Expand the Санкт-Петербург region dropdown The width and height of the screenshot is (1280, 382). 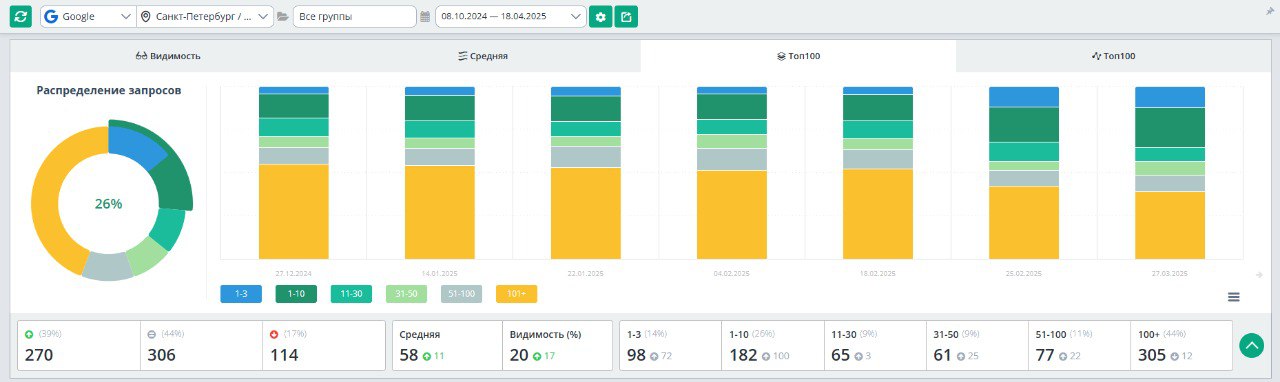point(205,17)
